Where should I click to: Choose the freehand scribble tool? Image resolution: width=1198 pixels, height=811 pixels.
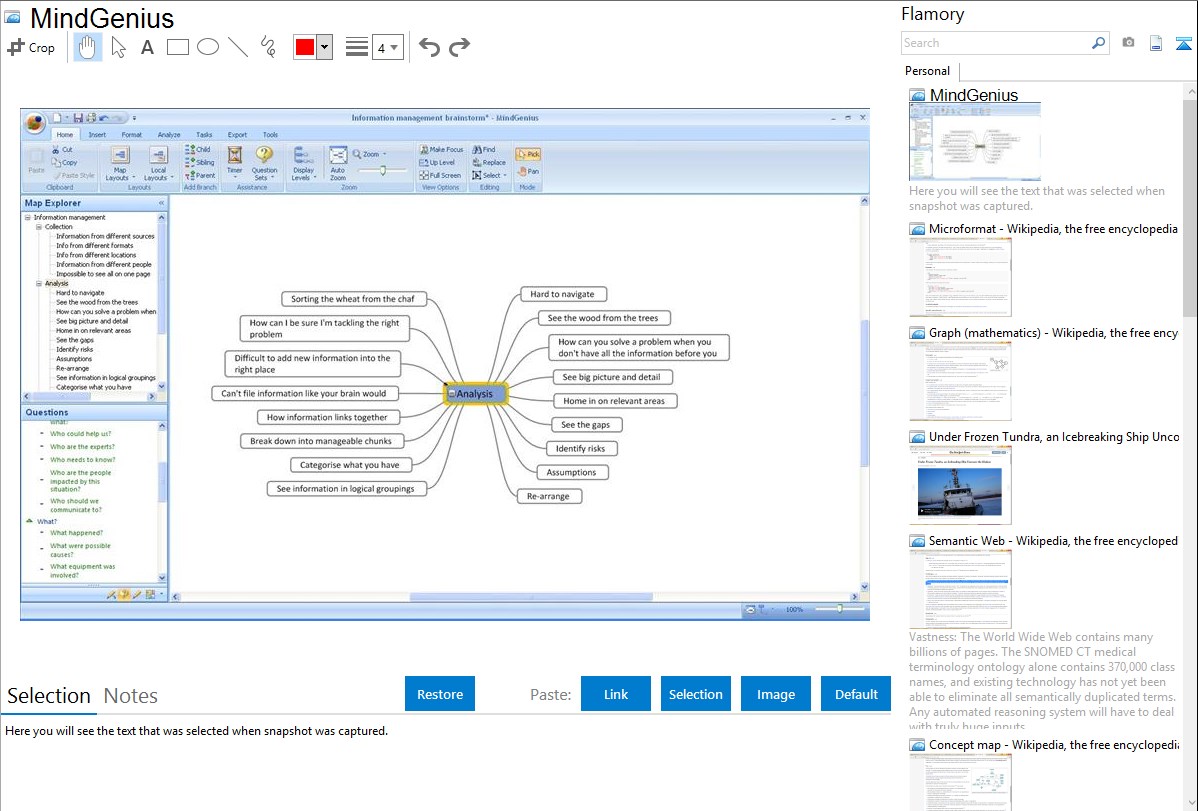point(268,47)
